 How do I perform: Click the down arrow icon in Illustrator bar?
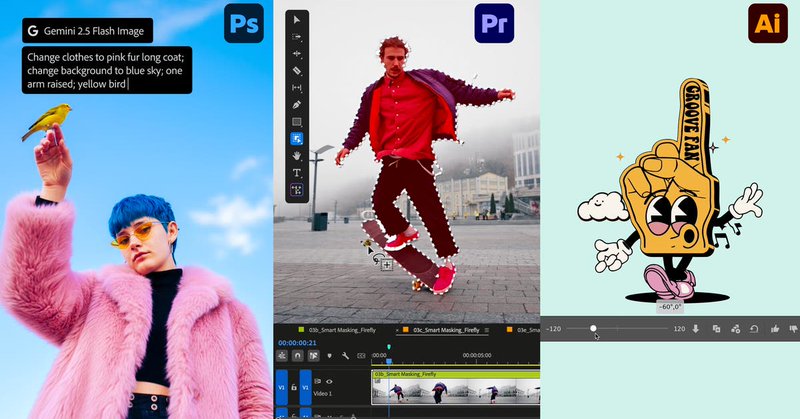[x=695, y=329]
